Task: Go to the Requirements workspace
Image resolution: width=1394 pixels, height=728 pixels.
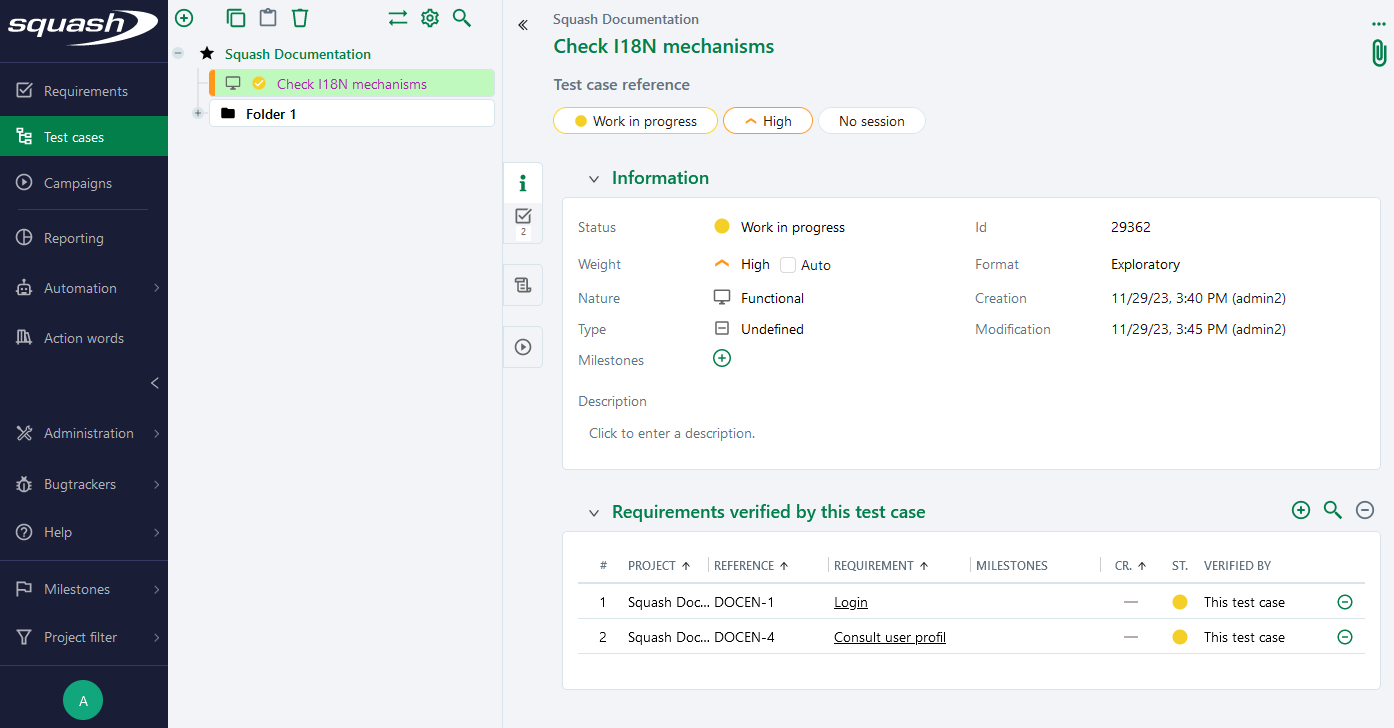Action: pyautogui.click(x=85, y=91)
